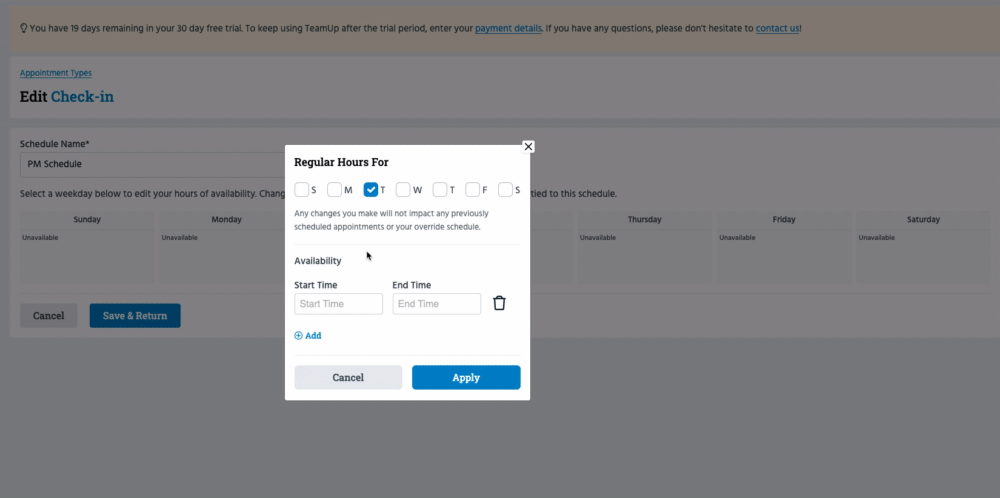Uncheck the selected Tuesday checkbox
The image size is (1000, 498).
(370, 190)
